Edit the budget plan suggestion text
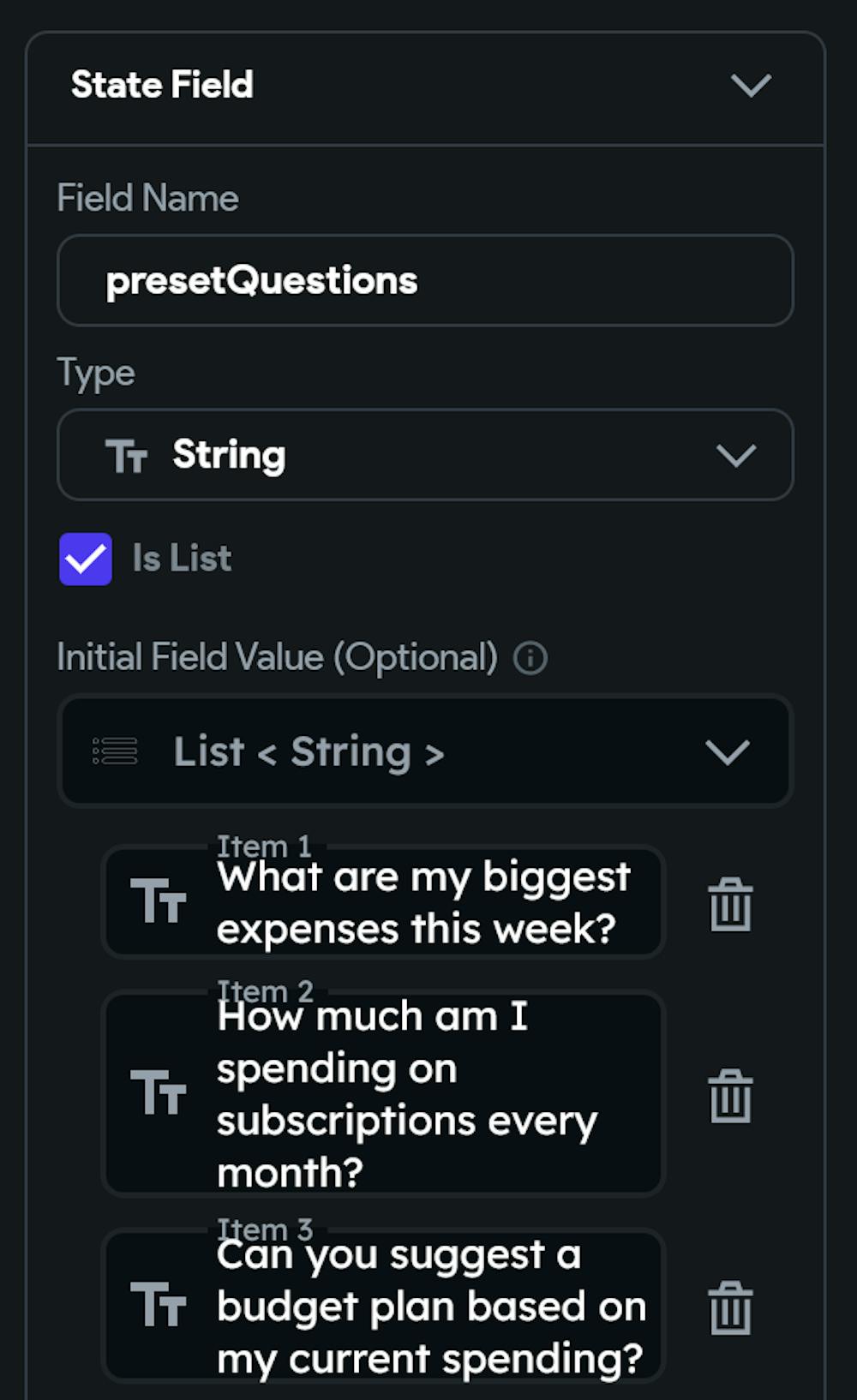 pos(430,1307)
